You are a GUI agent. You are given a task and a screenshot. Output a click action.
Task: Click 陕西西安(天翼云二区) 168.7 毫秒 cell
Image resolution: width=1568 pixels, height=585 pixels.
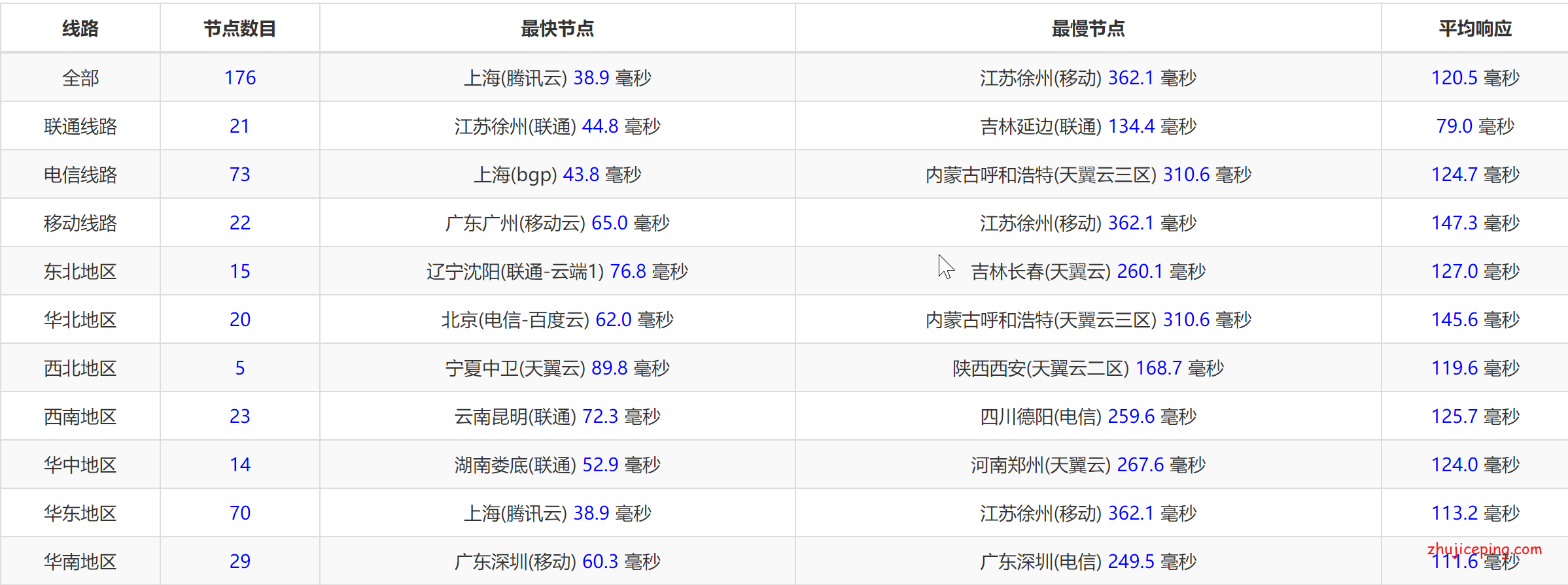coord(1088,368)
